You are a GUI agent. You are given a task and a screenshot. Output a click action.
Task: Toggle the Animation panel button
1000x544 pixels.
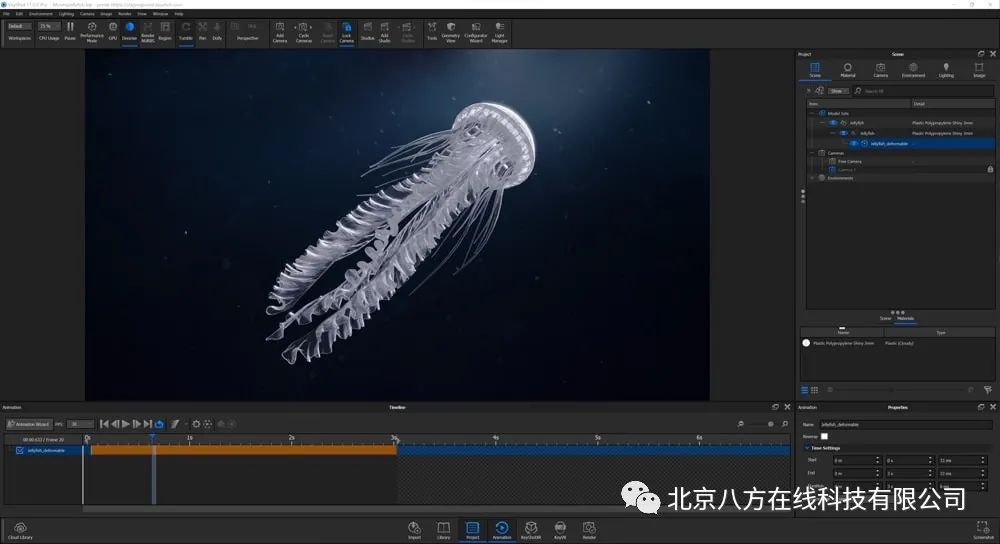(x=502, y=530)
